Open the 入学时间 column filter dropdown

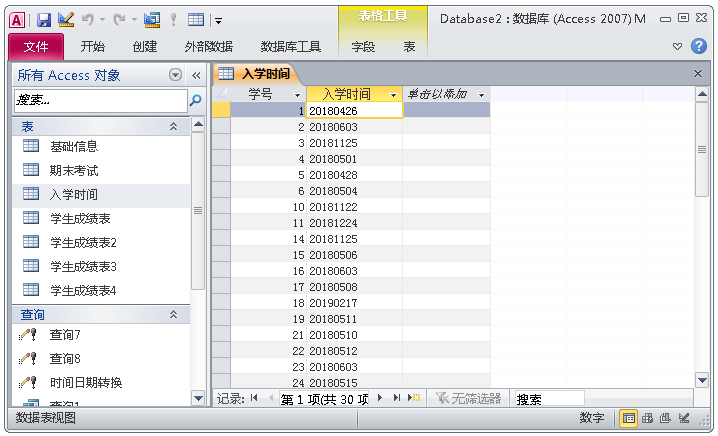pyautogui.click(x=393, y=95)
